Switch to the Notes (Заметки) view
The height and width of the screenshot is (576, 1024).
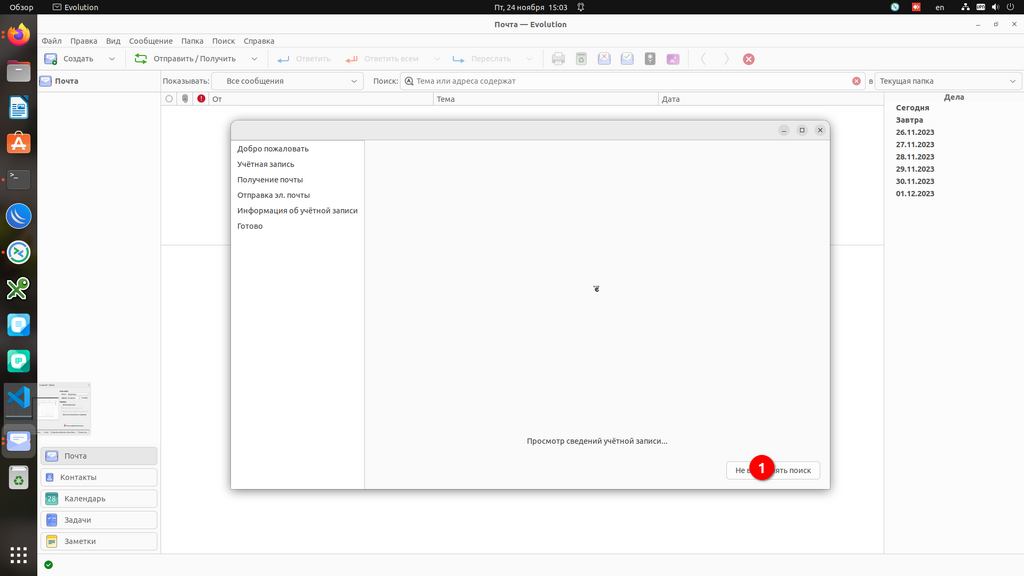pos(99,541)
